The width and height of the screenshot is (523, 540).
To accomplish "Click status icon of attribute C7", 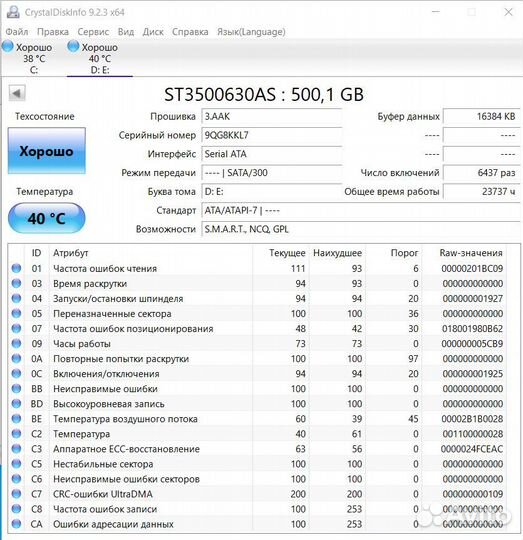I will point(16,494).
